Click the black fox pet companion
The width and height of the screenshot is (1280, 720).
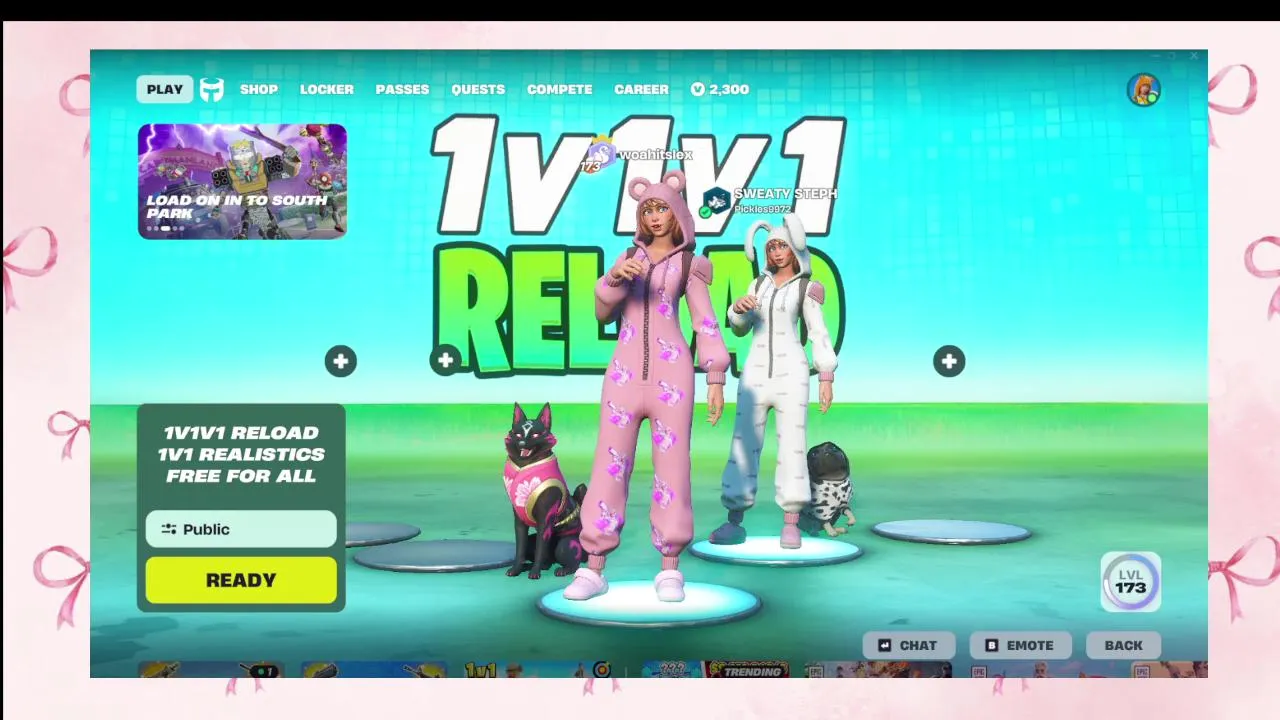(x=540, y=490)
